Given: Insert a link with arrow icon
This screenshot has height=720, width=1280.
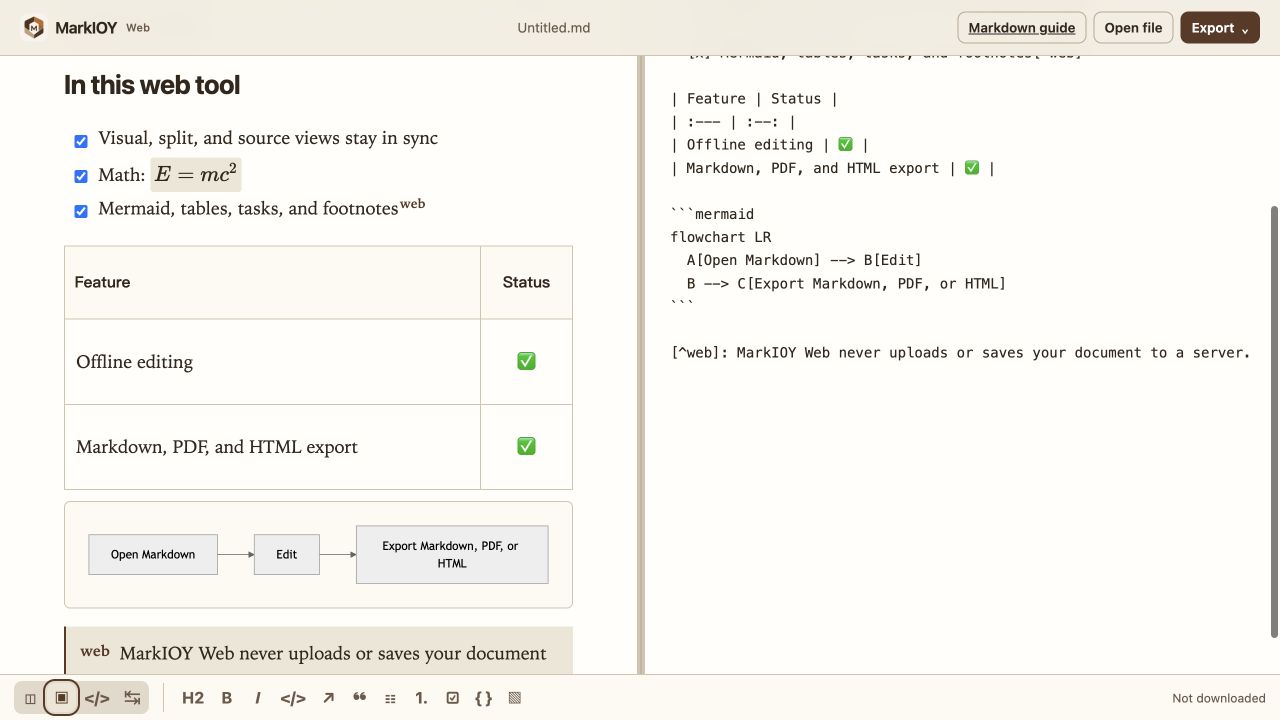Looking at the screenshot, I should coord(328,698).
